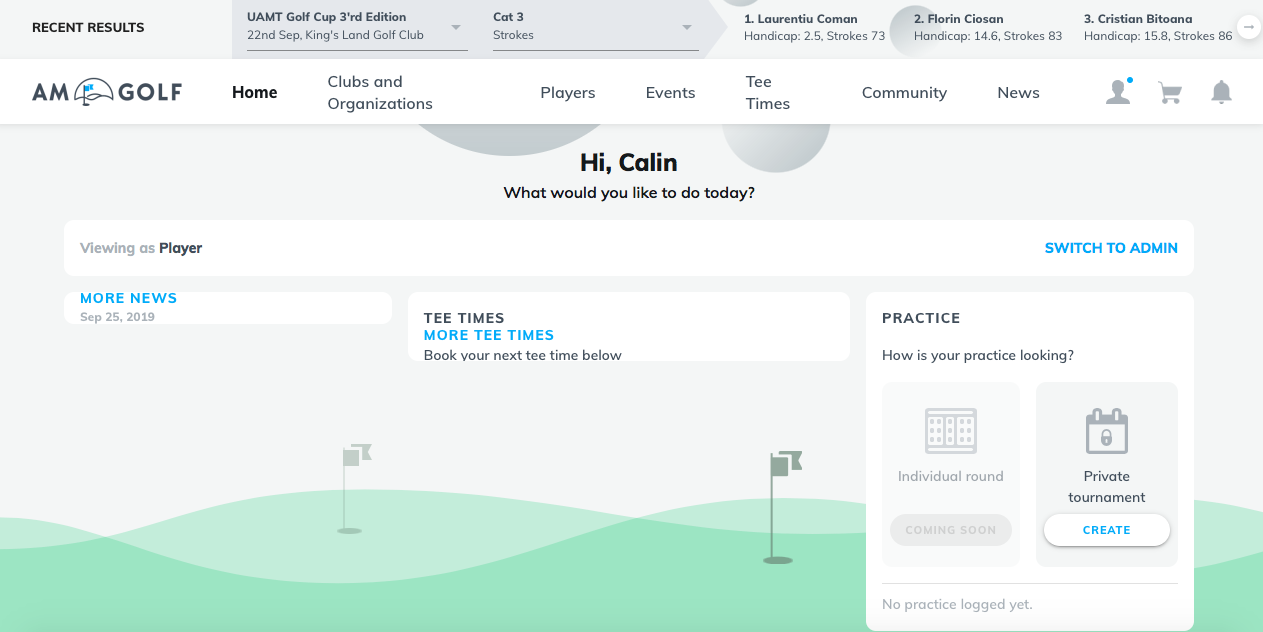
Task: Click the Practice heading
Action: coord(921,318)
